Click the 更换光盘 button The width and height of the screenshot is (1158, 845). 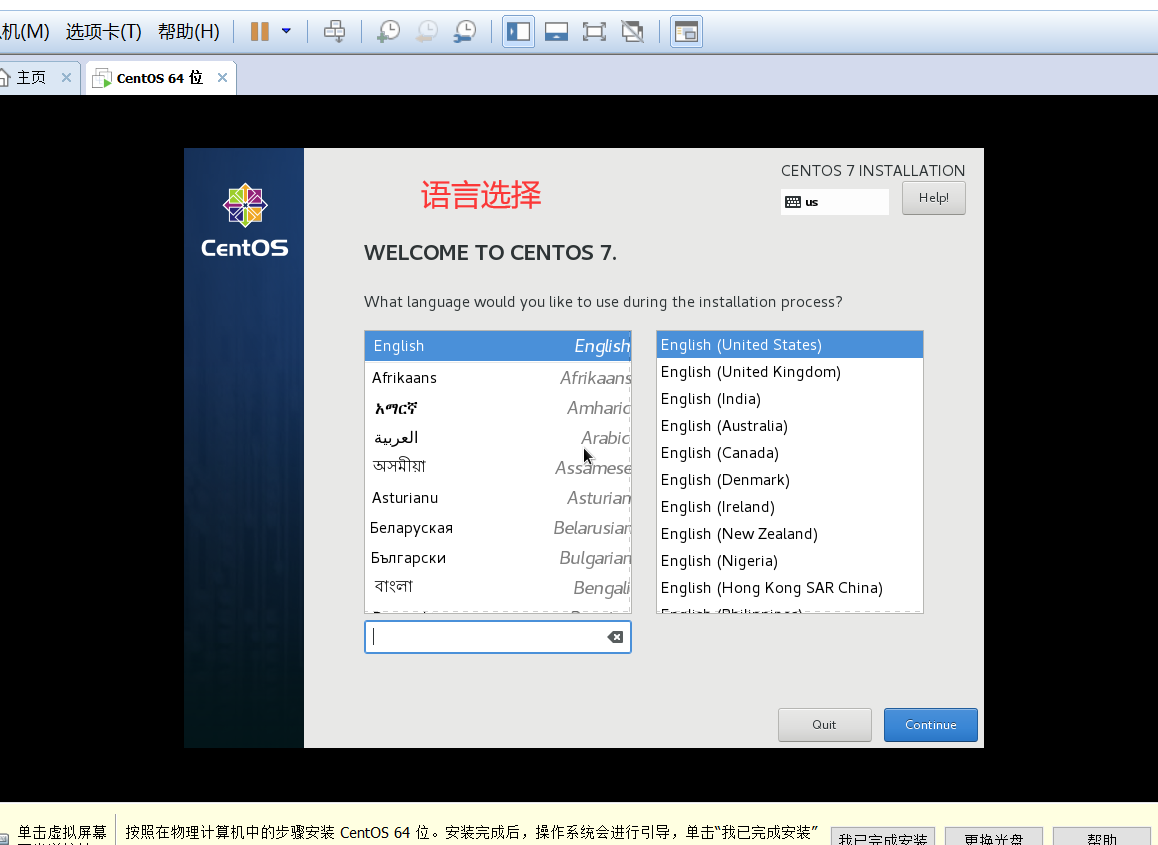pos(993,838)
